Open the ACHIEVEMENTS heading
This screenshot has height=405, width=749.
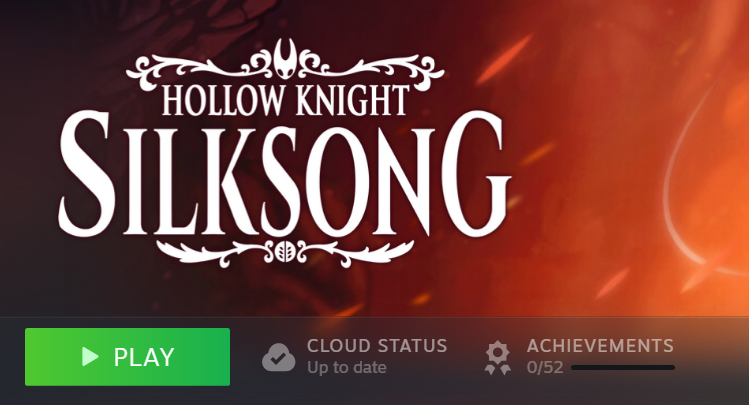tap(600, 346)
